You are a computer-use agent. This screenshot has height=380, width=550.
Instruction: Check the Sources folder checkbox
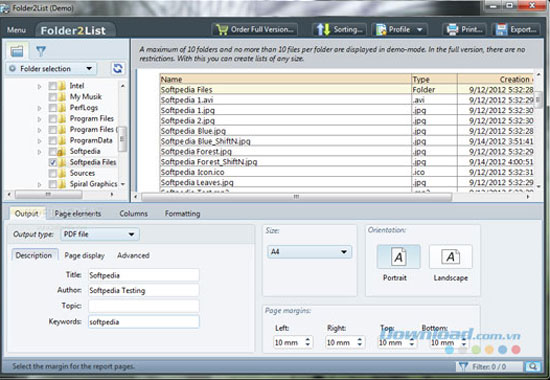(x=53, y=173)
